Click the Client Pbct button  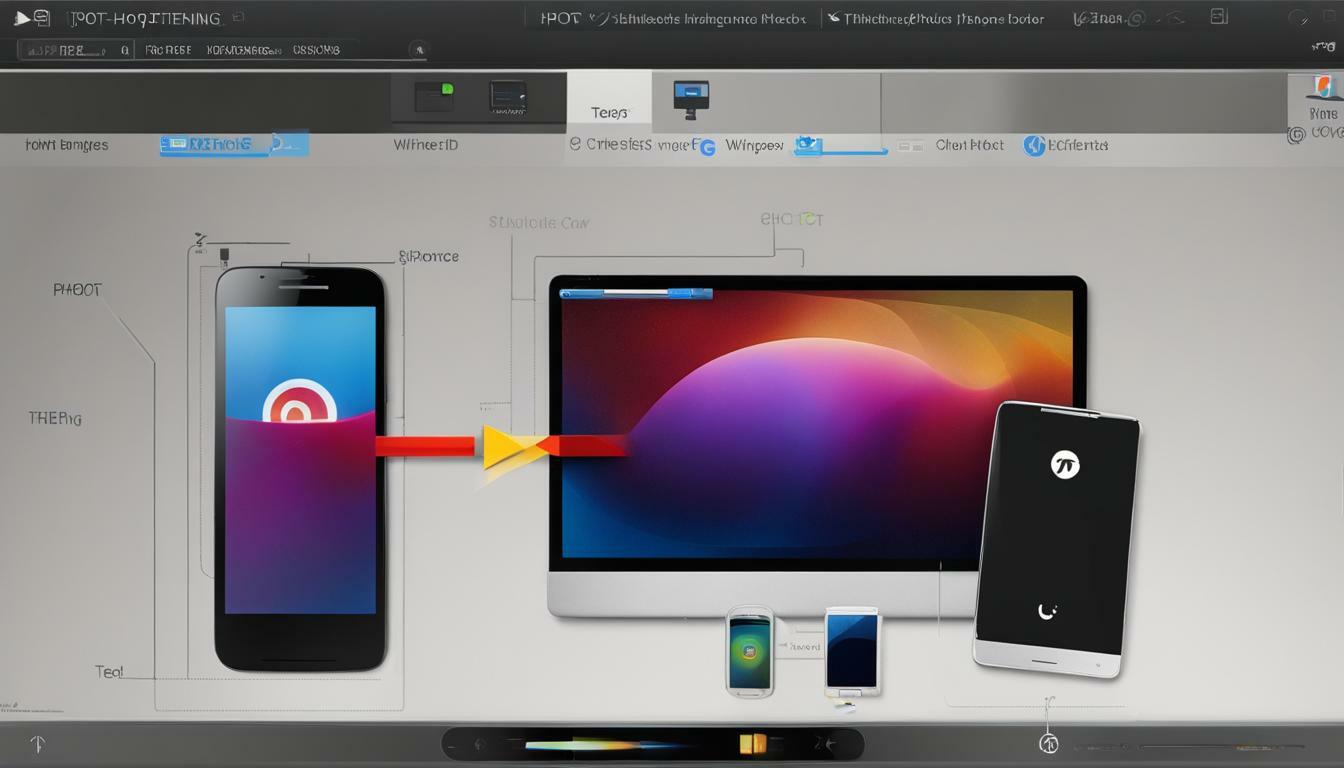(x=968, y=145)
